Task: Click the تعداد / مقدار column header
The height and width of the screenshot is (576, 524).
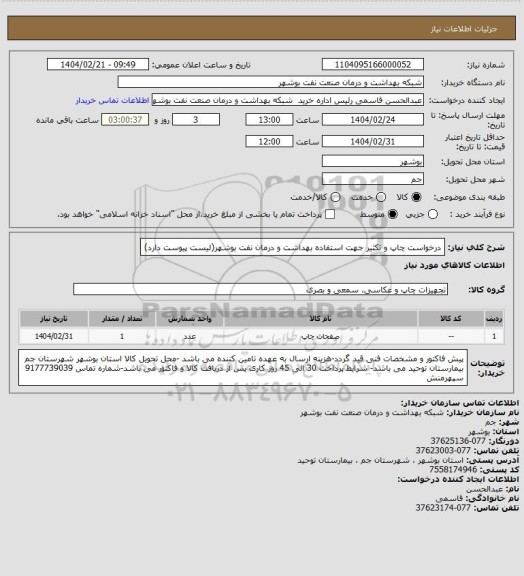Action: click(x=122, y=318)
